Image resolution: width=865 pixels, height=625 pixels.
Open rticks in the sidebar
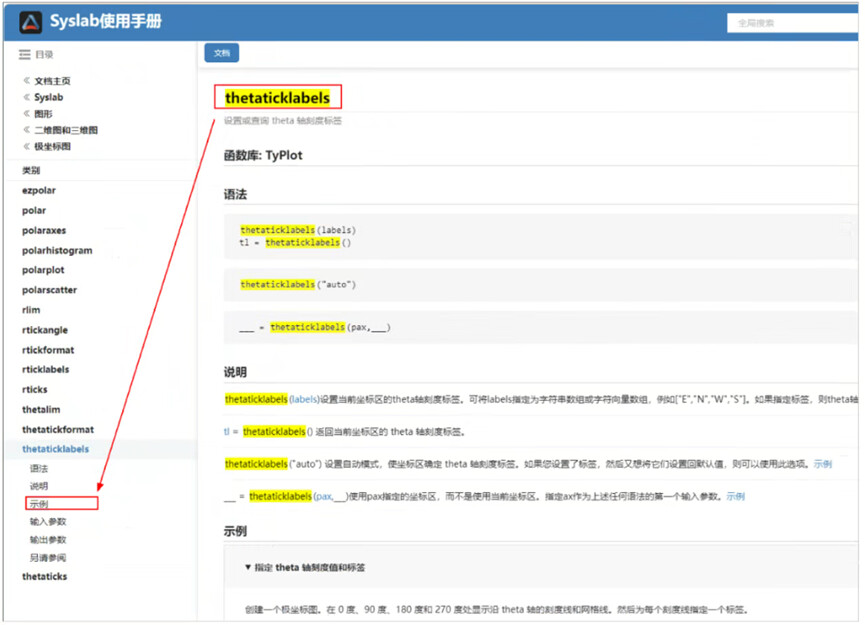pos(34,389)
